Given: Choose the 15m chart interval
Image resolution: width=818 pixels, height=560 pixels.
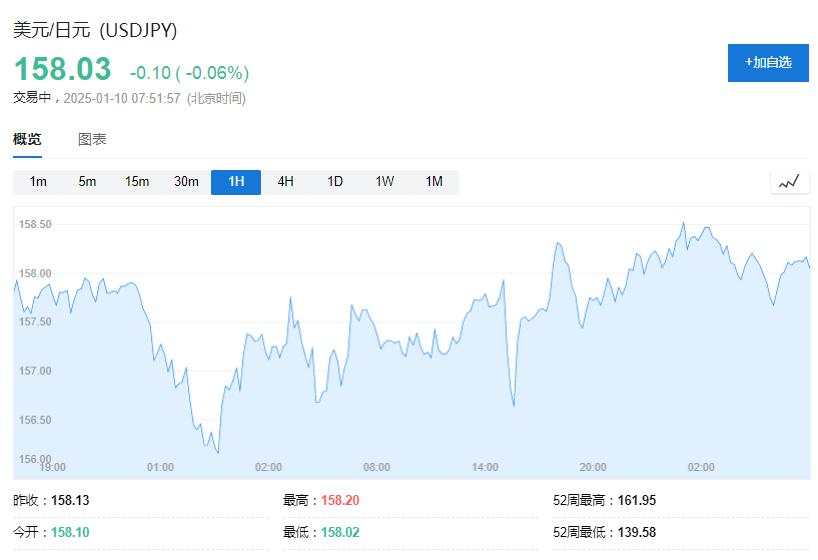Looking at the screenshot, I should pos(137,182).
